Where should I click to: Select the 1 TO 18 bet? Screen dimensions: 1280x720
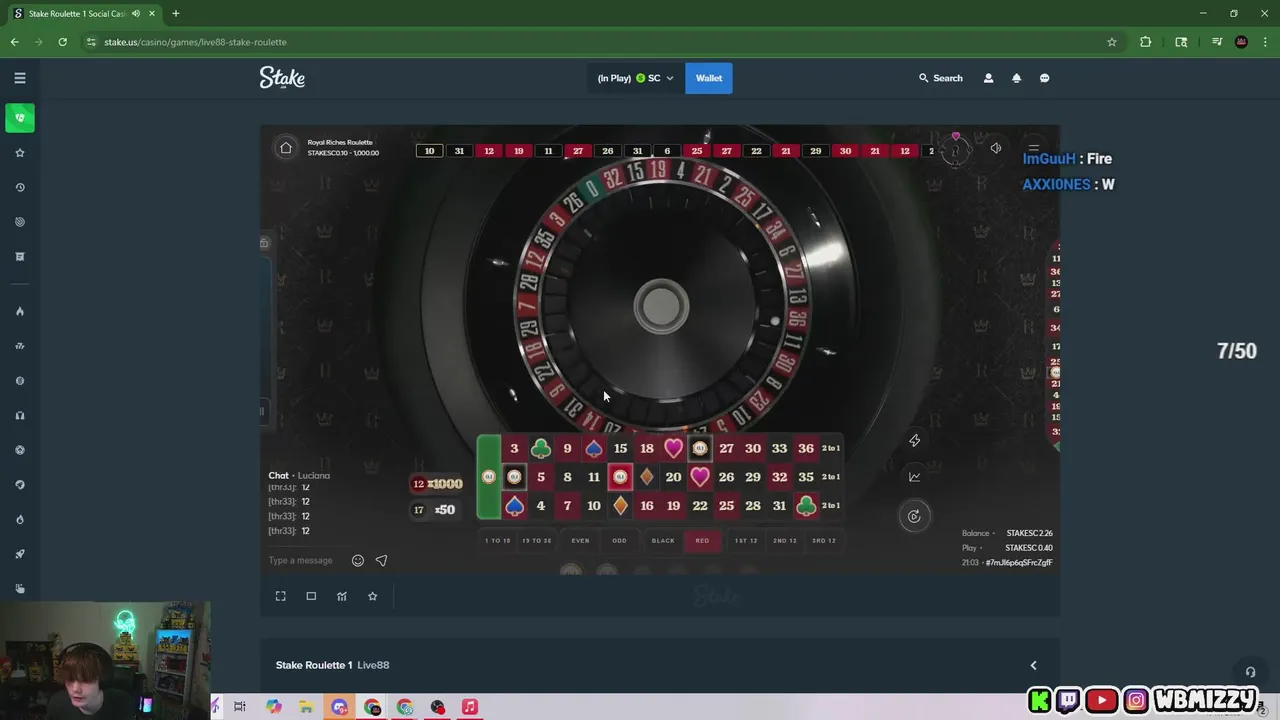[498, 541]
